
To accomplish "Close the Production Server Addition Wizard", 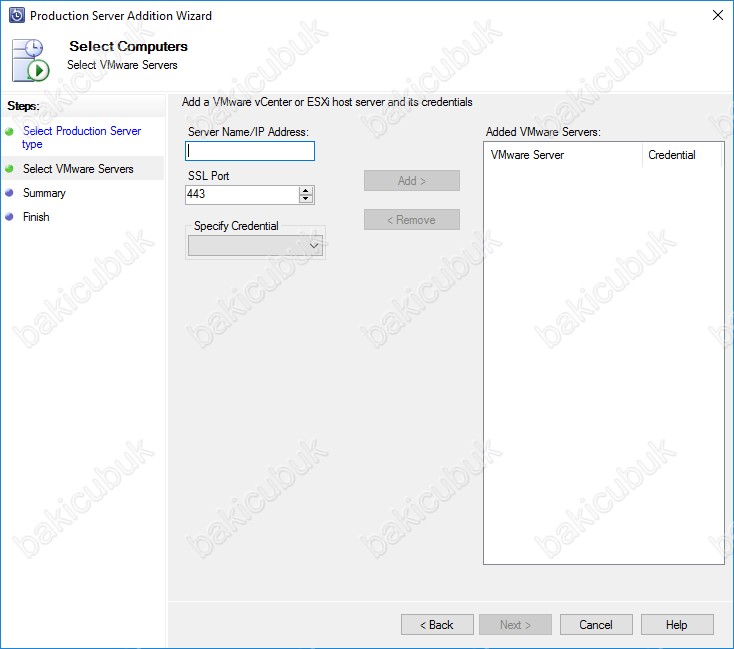I will point(717,15).
